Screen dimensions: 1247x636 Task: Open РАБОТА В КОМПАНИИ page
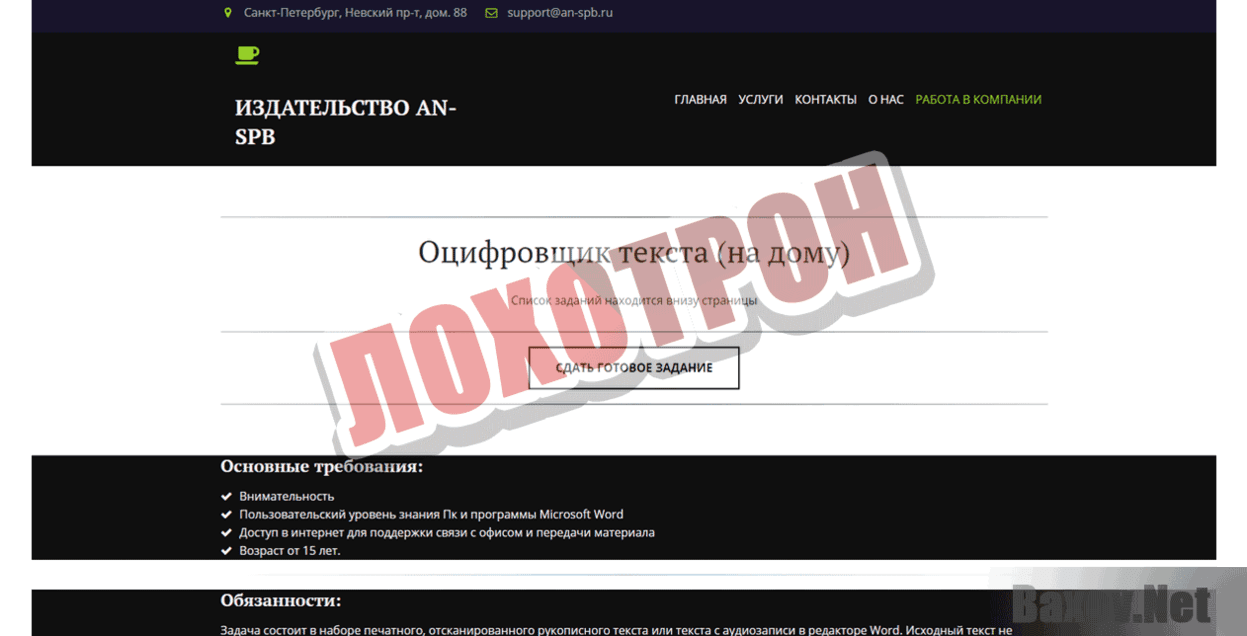[x=978, y=99]
